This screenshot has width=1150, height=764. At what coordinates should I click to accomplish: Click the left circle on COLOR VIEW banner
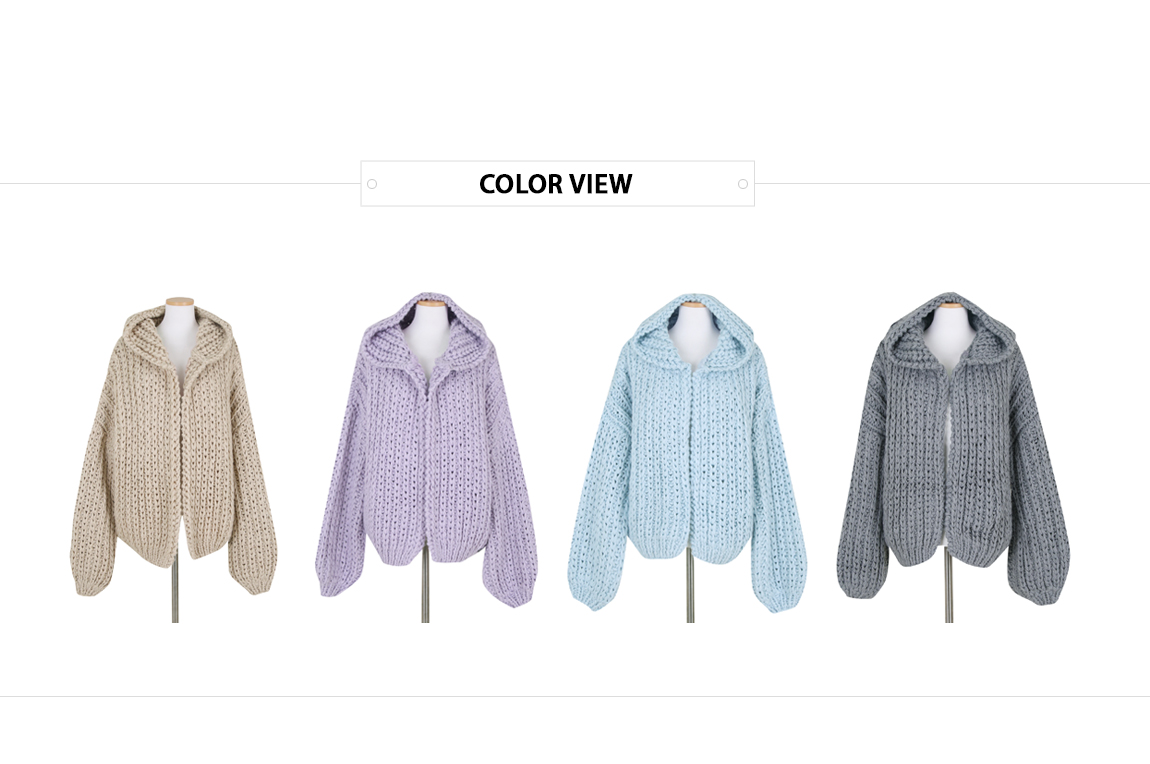[372, 184]
